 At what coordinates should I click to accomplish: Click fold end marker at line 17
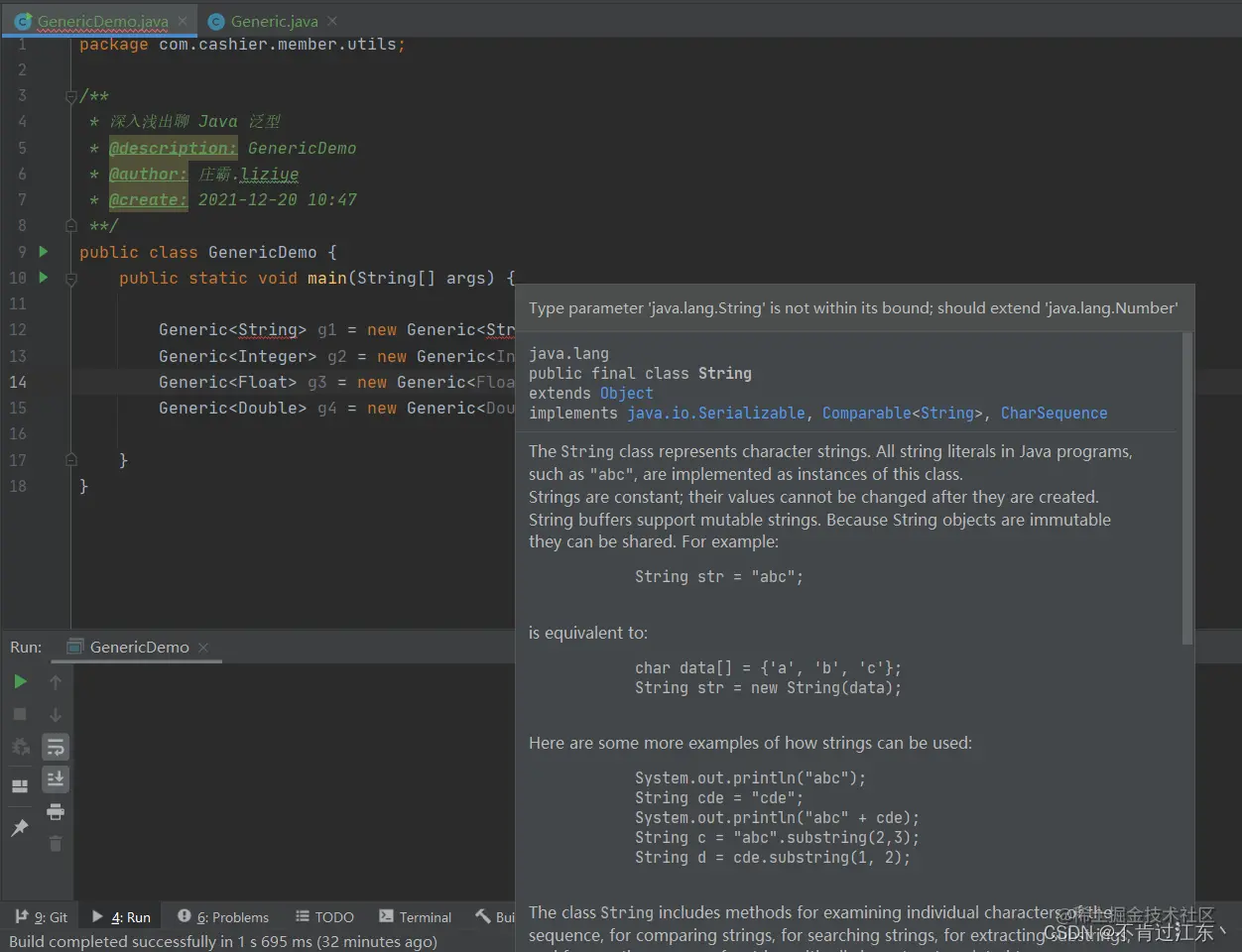70,459
